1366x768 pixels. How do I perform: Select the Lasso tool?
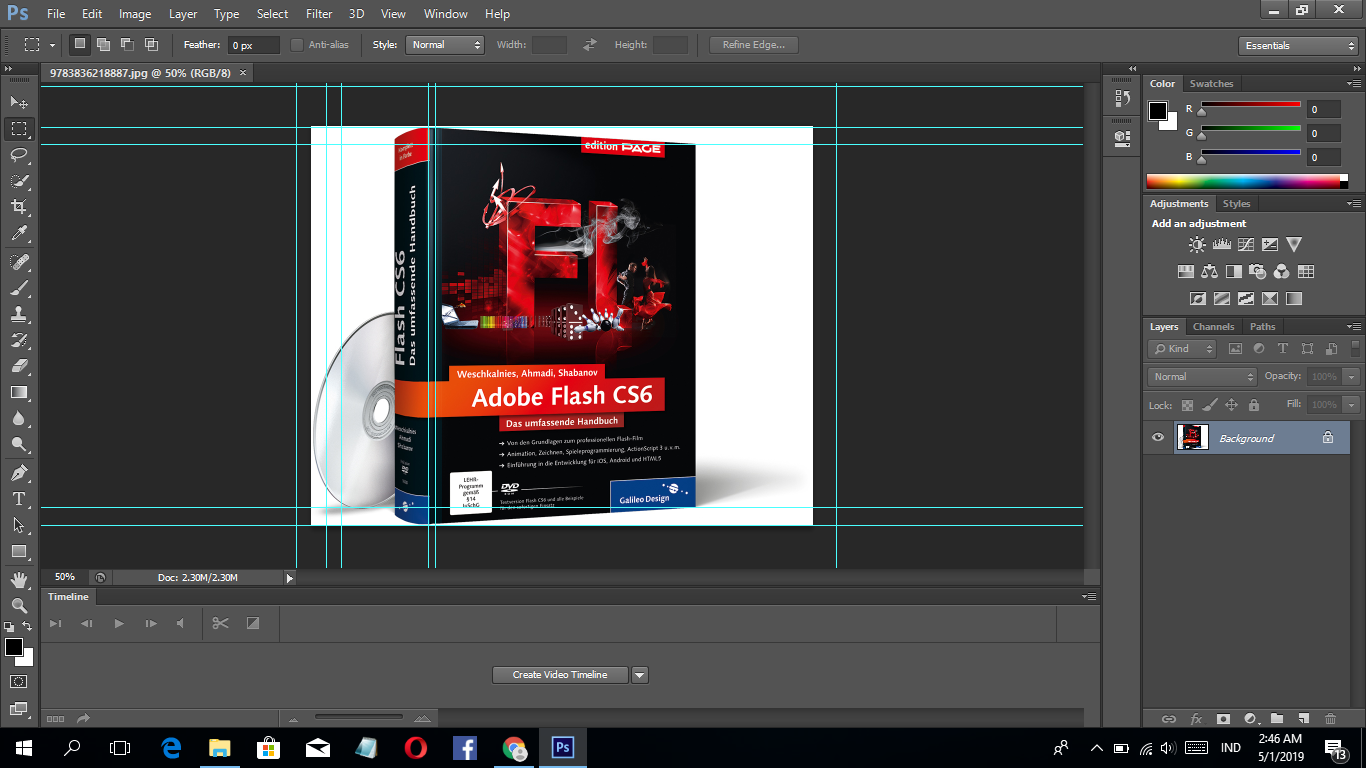click(x=19, y=154)
